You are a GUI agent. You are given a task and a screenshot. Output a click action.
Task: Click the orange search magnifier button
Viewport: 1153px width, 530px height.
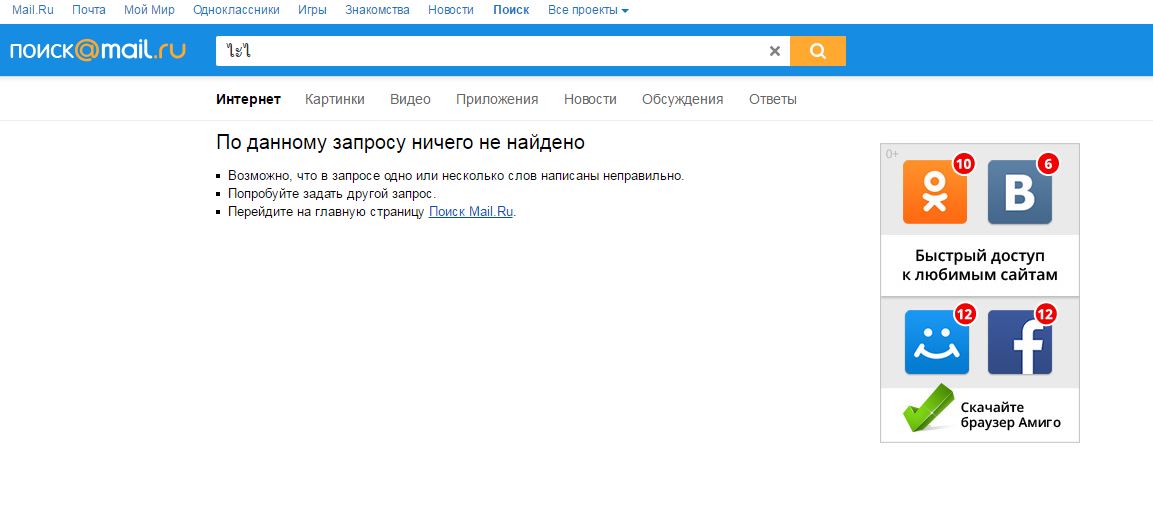tap(818, 51)
